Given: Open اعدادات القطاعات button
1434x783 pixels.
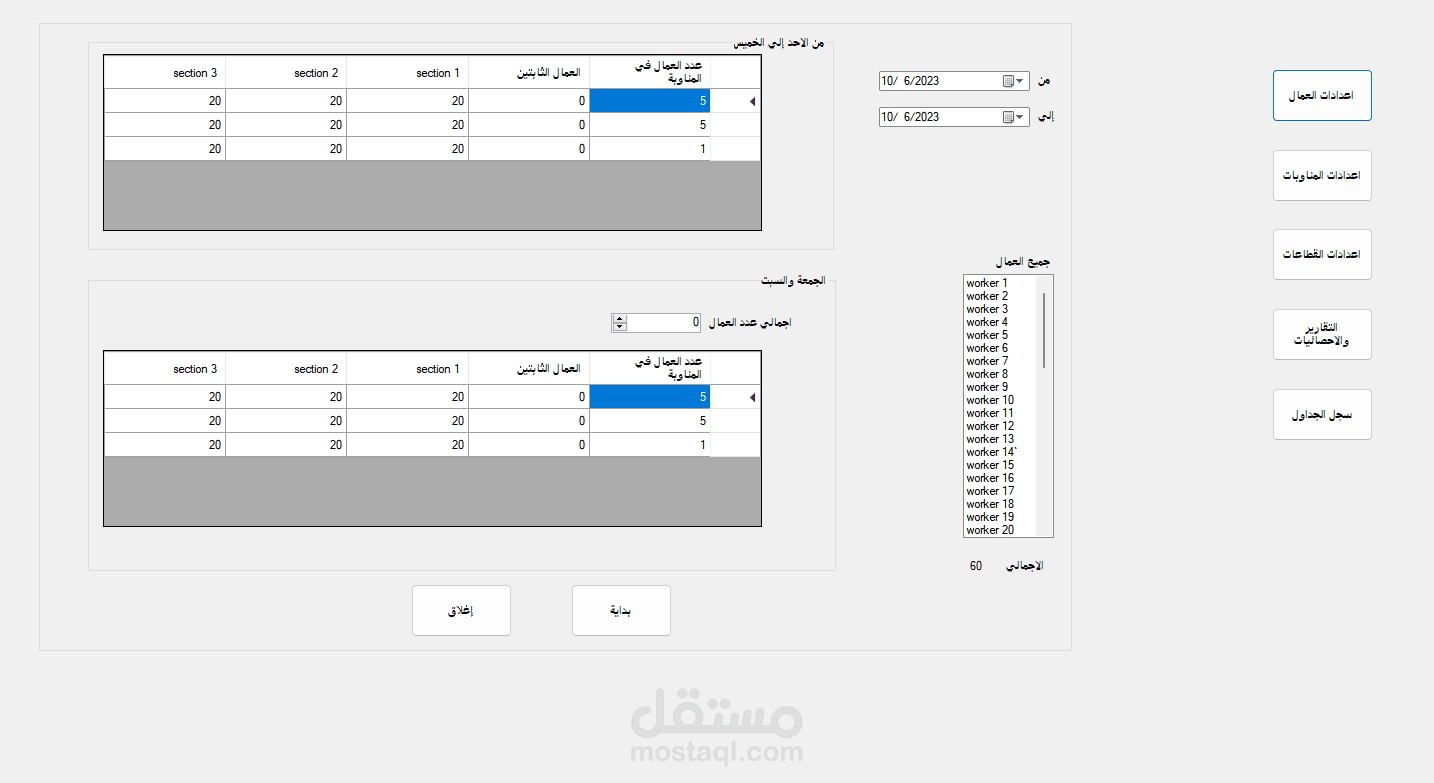Looking at the screenshot, I should pyautogui.click(x=1322, y=254).
